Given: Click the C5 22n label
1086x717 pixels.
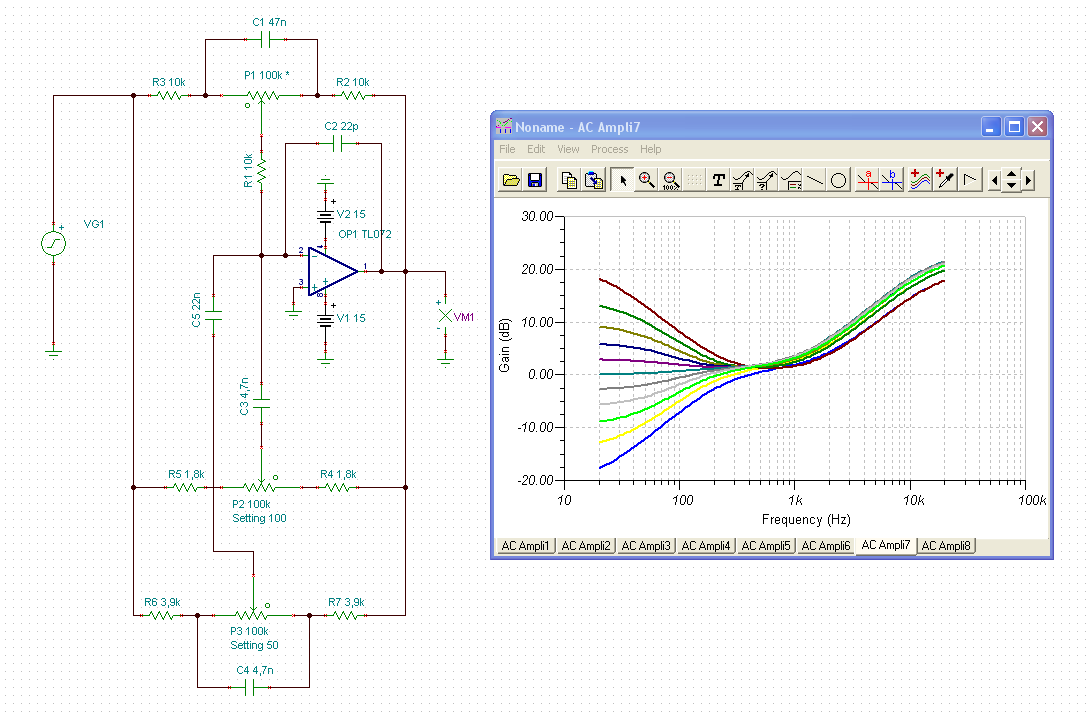Looking at the screenshot, I should (x=196, y=310).
